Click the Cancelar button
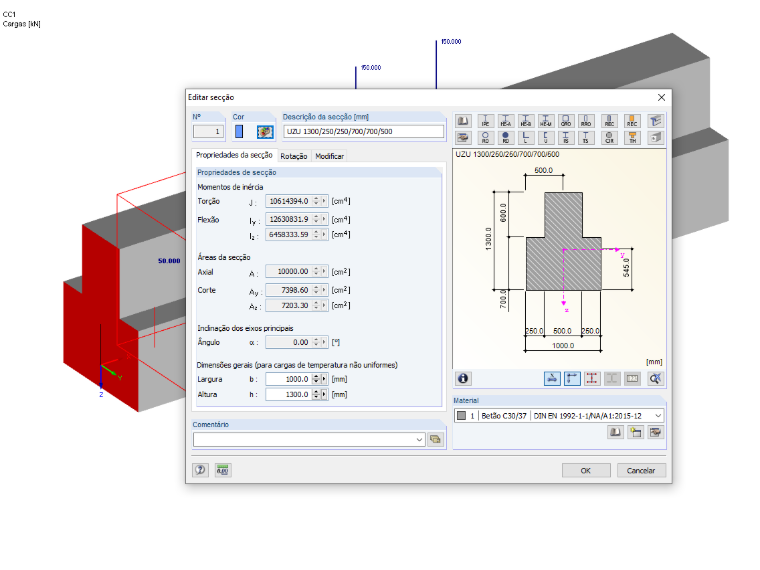Image resolution: width=760 pixels, height=570 pixels. 641,471
